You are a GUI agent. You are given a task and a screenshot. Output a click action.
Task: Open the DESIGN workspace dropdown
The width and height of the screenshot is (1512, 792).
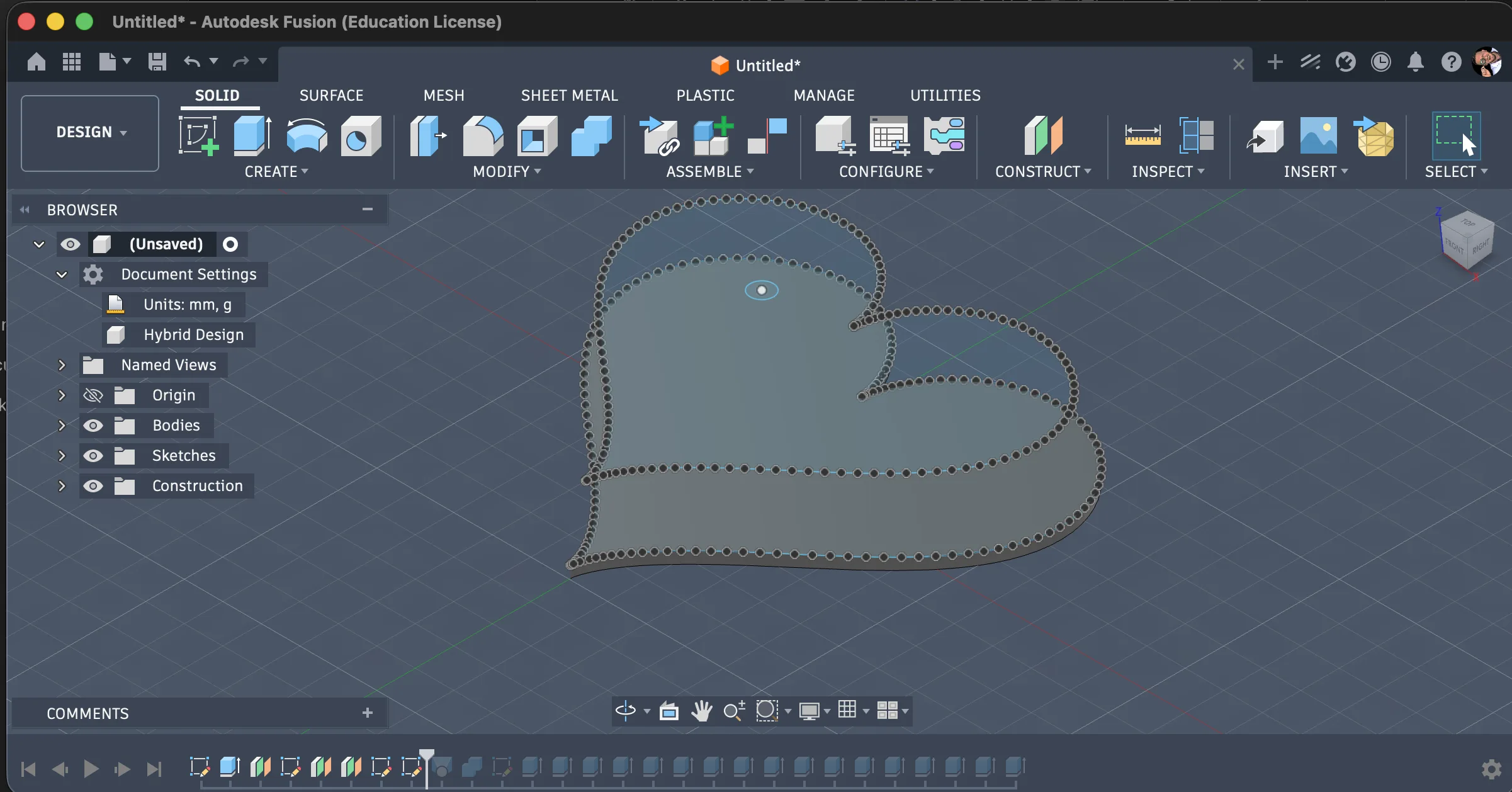pos(90,133)
